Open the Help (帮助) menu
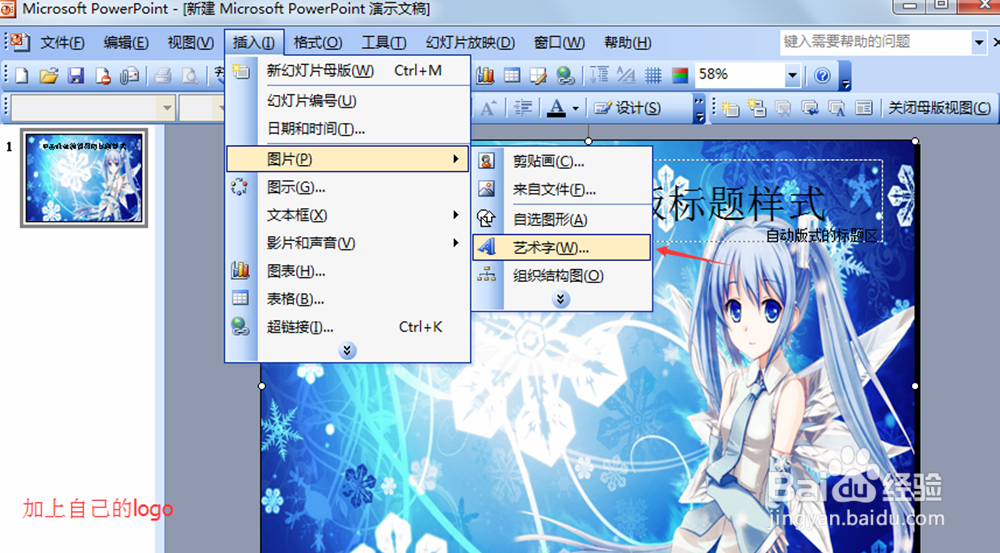 click(628, 43)
